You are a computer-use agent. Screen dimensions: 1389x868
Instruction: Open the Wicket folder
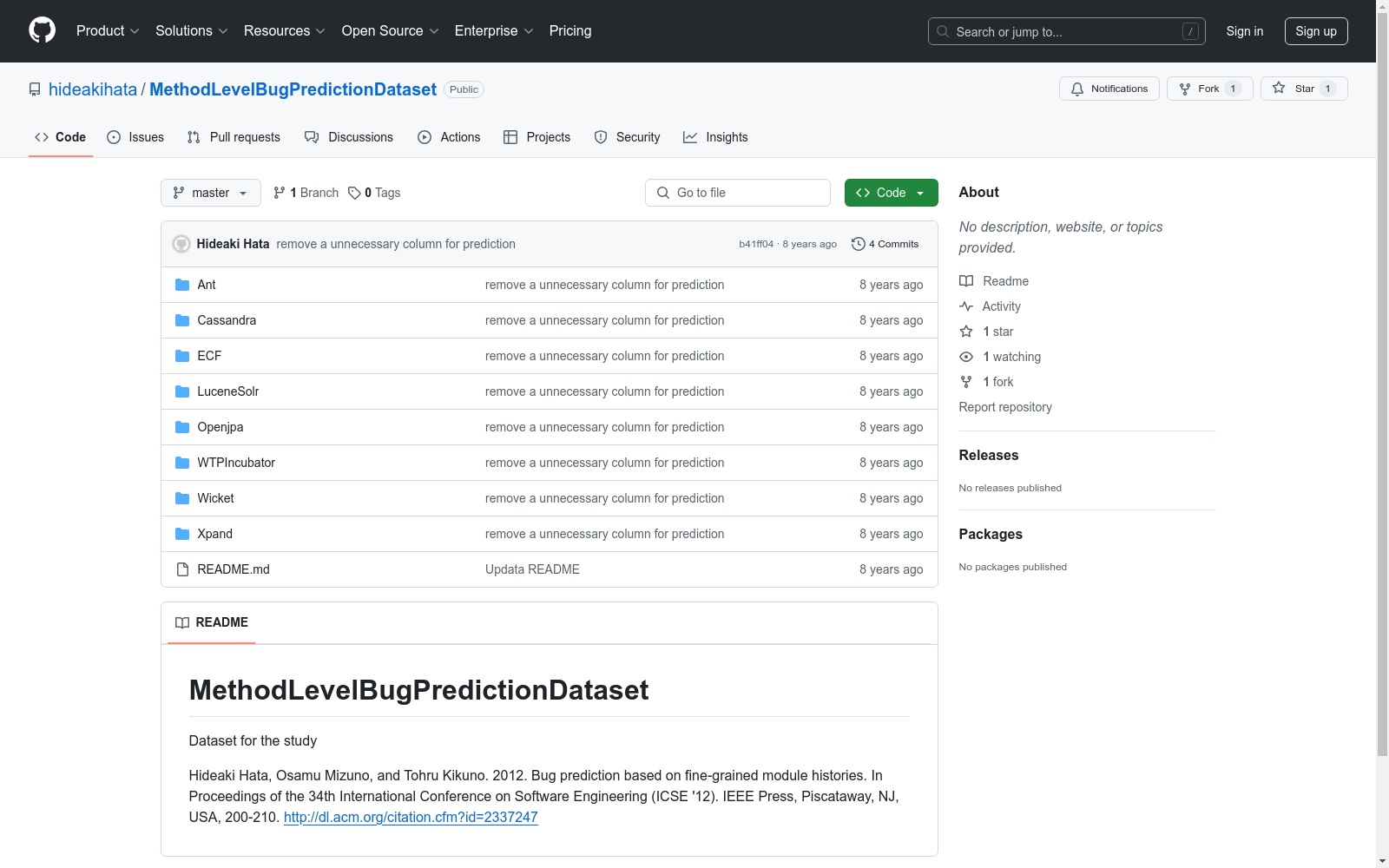(x=215, y=498)
